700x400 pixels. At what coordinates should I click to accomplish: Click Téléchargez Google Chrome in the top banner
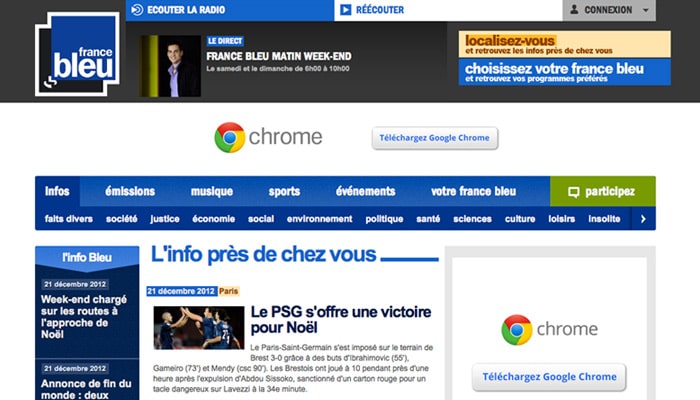435,138
